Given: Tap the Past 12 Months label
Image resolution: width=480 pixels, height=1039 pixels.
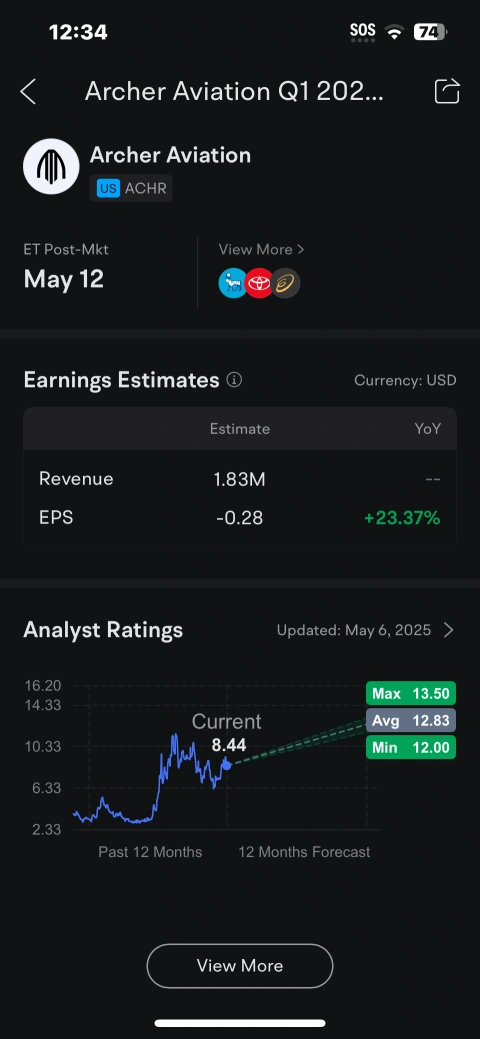Looking at the screenshot, I should [150, 852].
